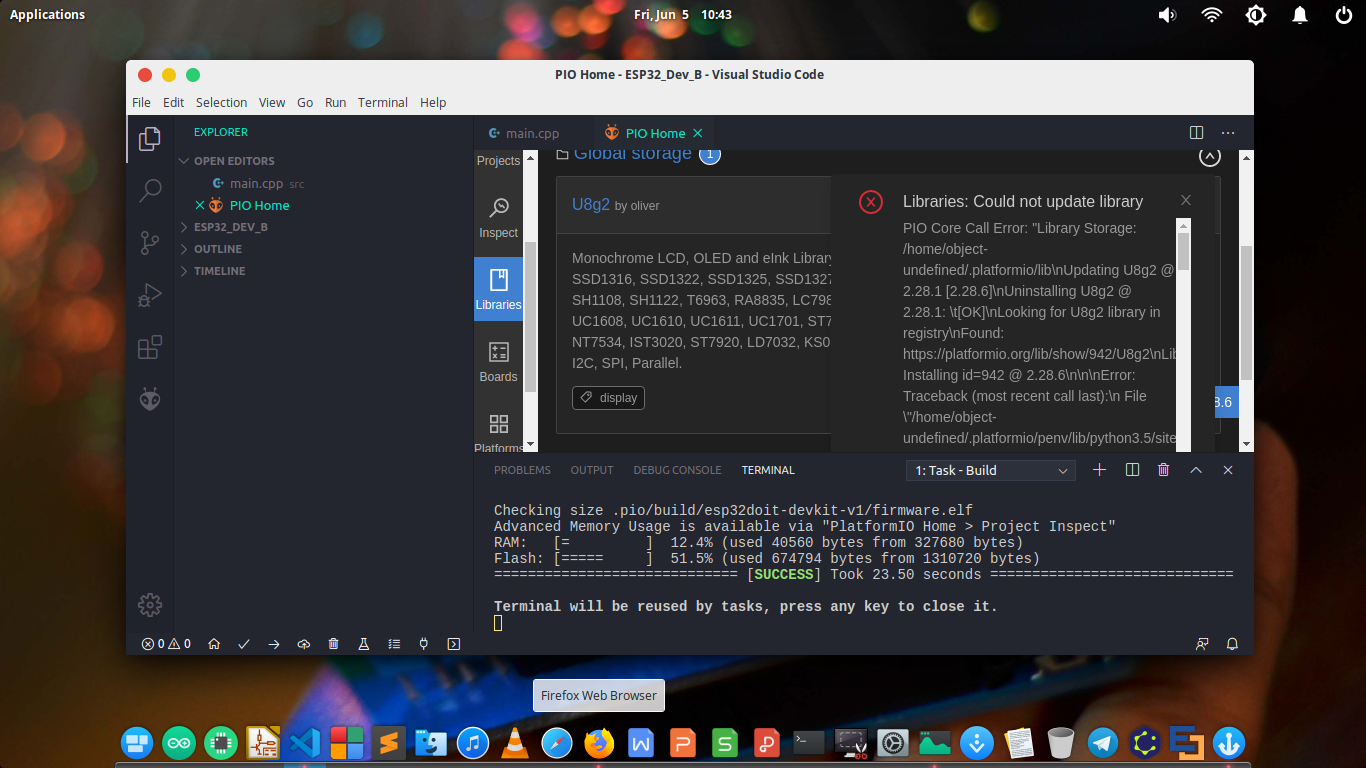Open the Wi-Fi indicator in system tray

(1212, 15)
